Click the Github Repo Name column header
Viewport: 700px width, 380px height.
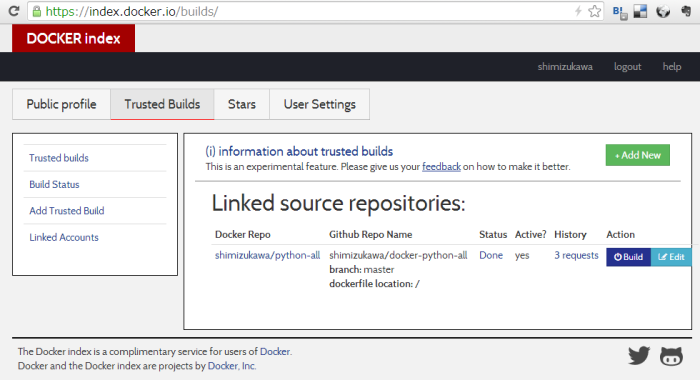click(371, 234)
